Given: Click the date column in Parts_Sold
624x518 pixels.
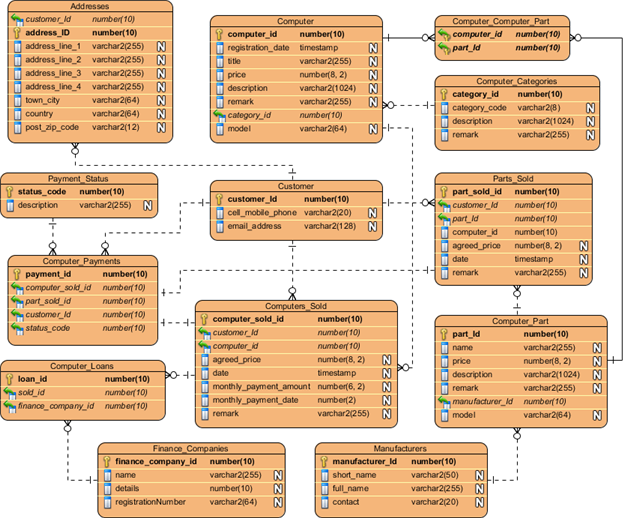Looking at the screenshot, I should (x=460, y=259).
